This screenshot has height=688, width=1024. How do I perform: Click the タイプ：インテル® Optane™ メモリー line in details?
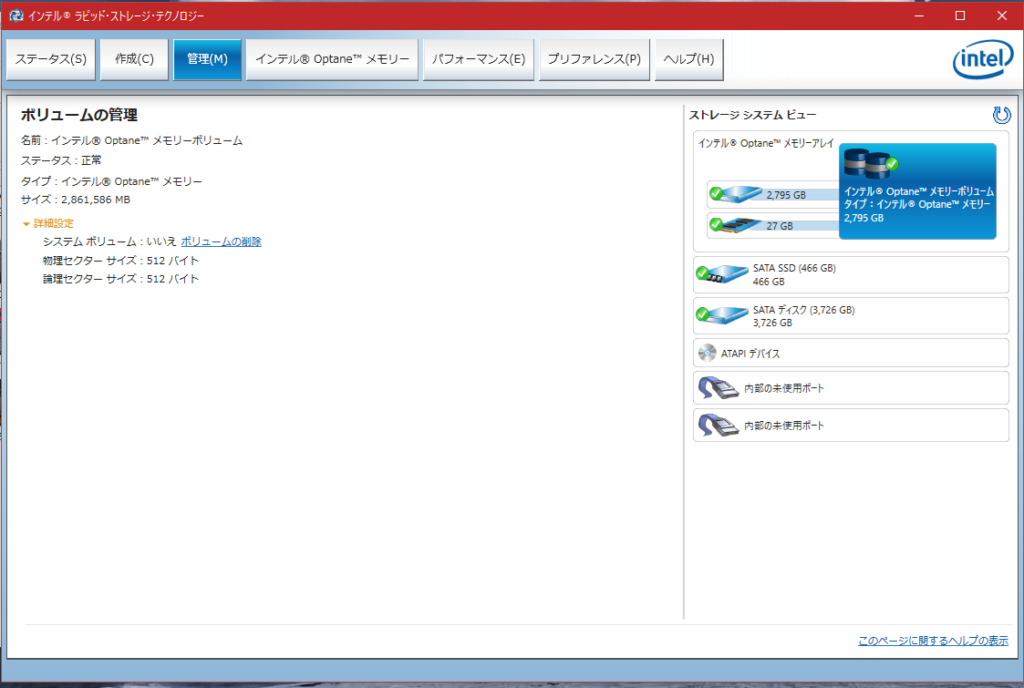click(111, 181)
